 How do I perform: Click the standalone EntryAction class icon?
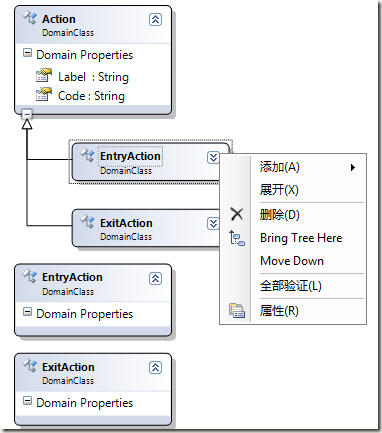pos(30,276)
